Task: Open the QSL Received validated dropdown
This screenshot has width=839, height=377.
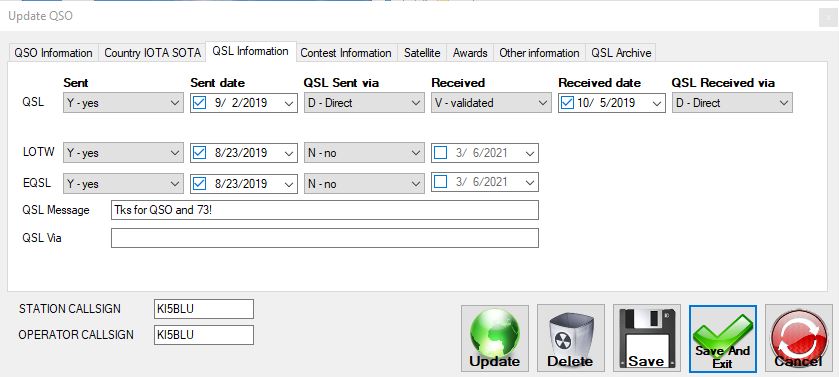Action: tap(491, 103)
